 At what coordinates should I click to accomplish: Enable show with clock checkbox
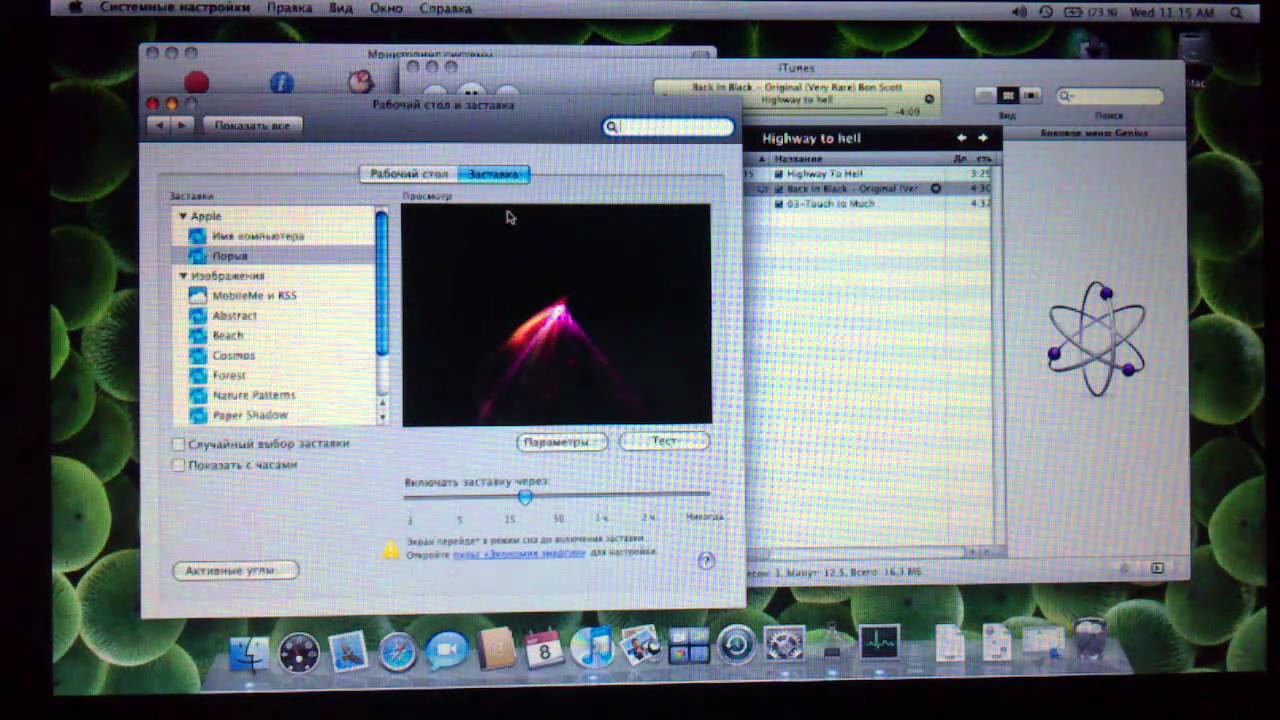179,465
